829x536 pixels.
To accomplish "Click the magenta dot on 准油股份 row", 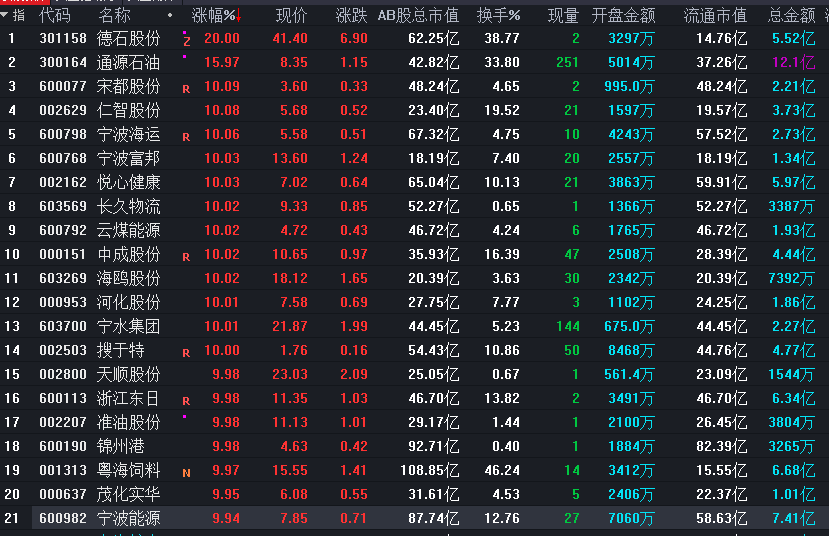I will coord(185,417).
